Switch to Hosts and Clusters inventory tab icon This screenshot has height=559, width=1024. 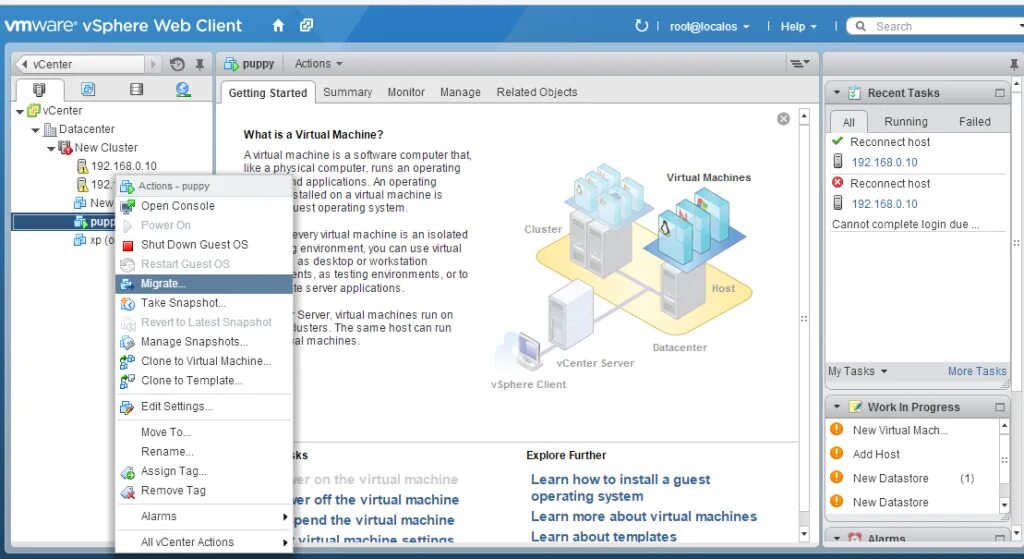tap(39, 89)
